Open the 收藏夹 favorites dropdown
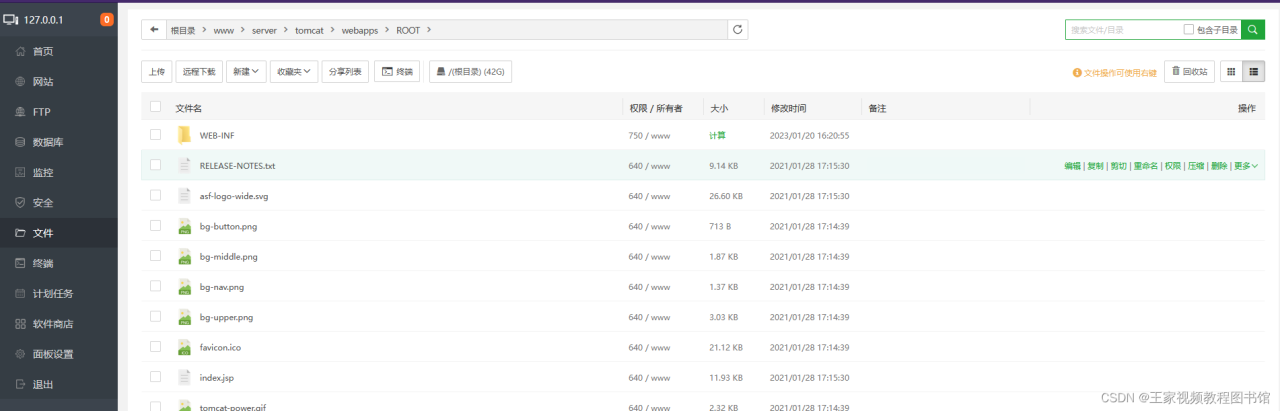Viewport: 1280px width, 411px height. [294, 72]
